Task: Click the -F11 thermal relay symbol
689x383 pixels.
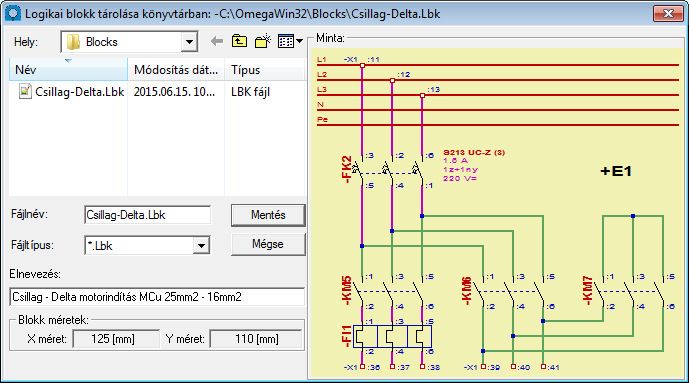Action: tap(392, 337)
